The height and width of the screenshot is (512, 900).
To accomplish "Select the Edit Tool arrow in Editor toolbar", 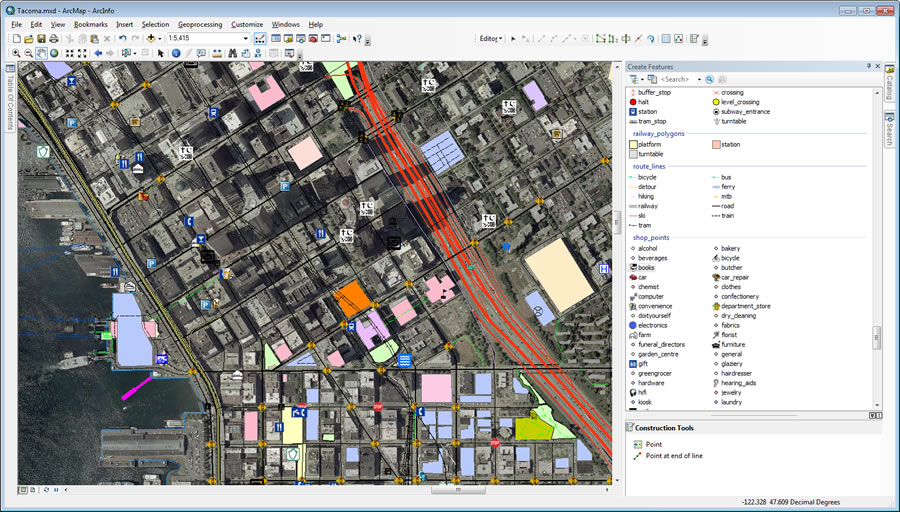I will (x=513, y=39).
